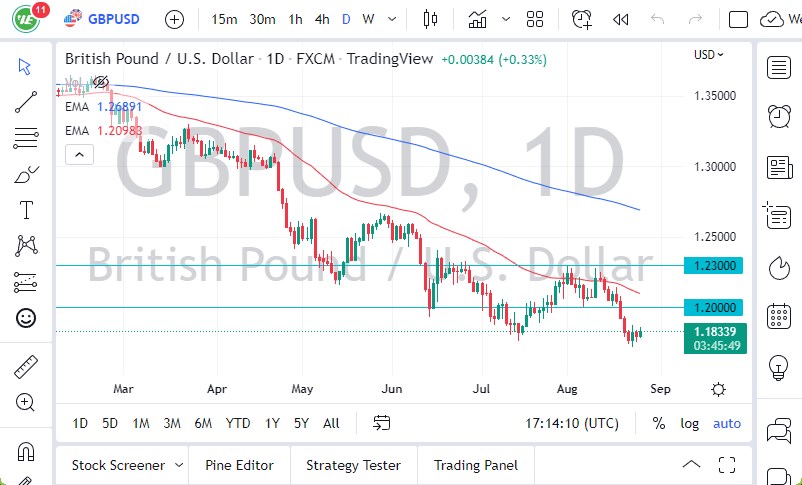This screenshot has width=802, height=485.
Task: Switch to the Strategy Tester tab
Action: pyautogui.click(x=353, y=465)
